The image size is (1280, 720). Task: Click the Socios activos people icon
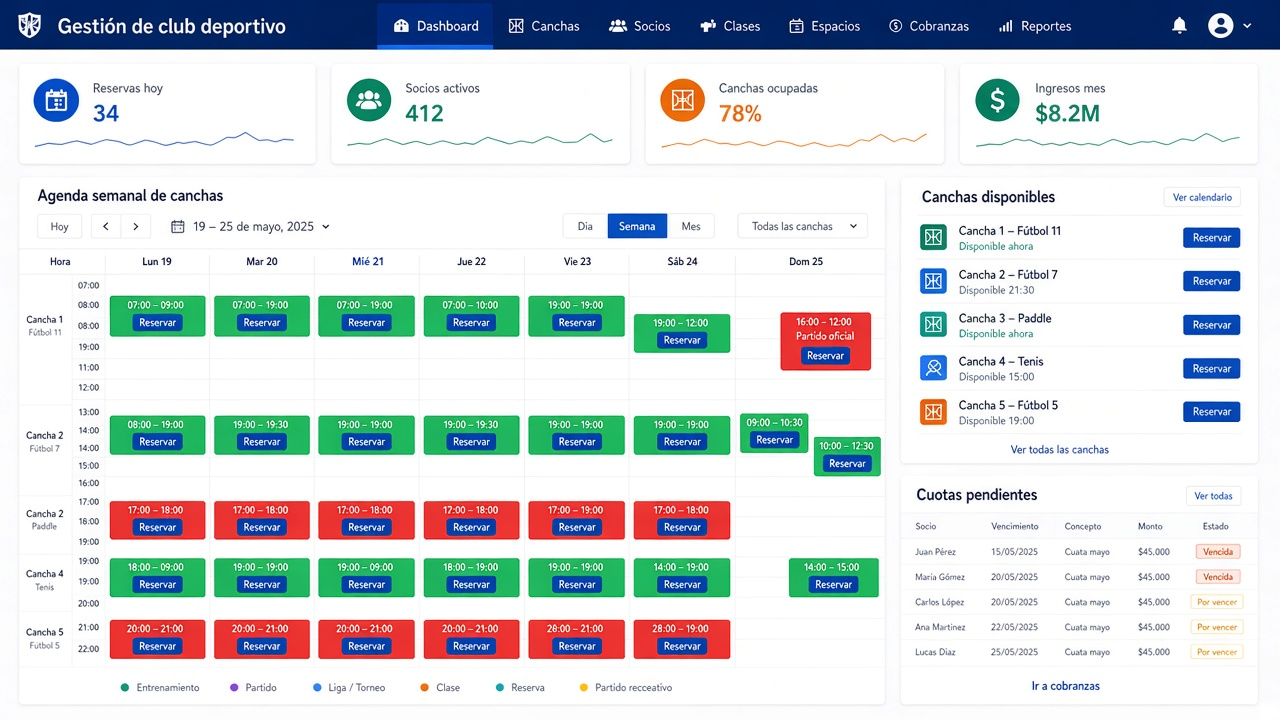coord(369,101)
